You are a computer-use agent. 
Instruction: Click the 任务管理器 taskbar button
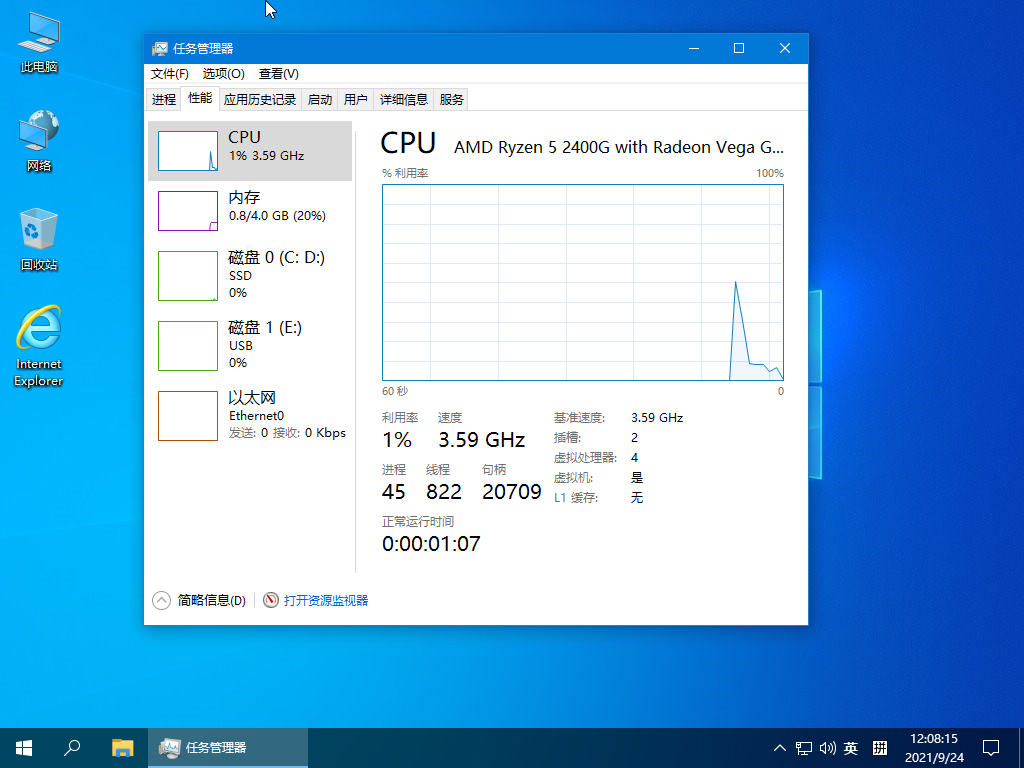(x=228, y=748)
